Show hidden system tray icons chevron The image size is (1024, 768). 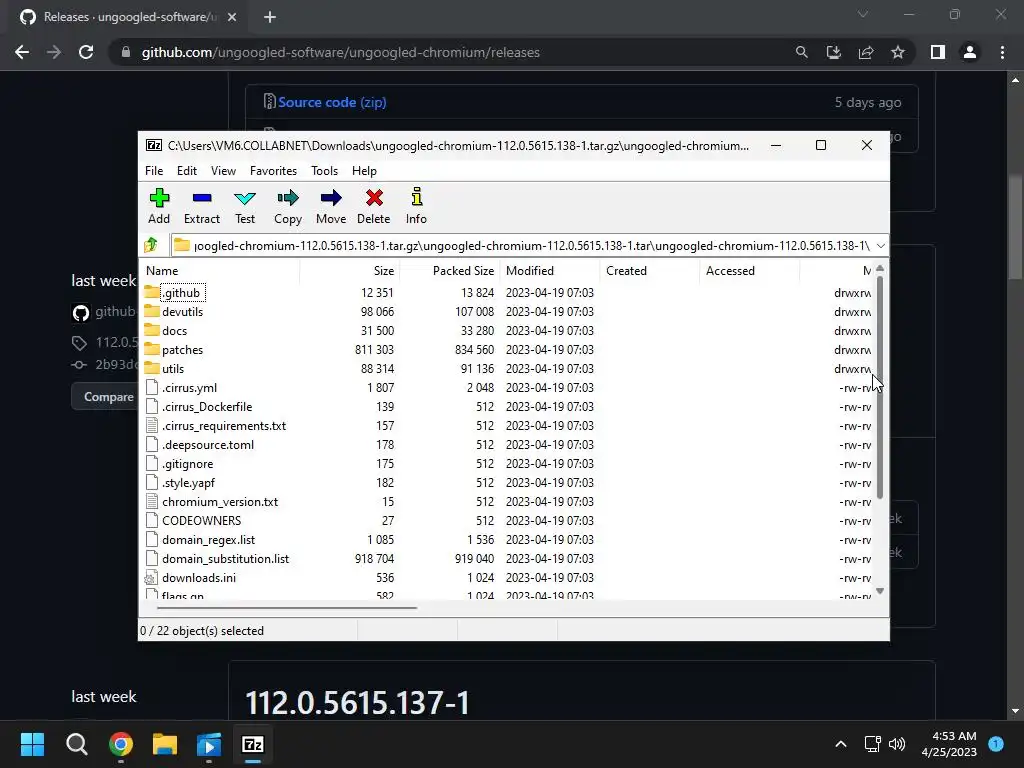841,744
